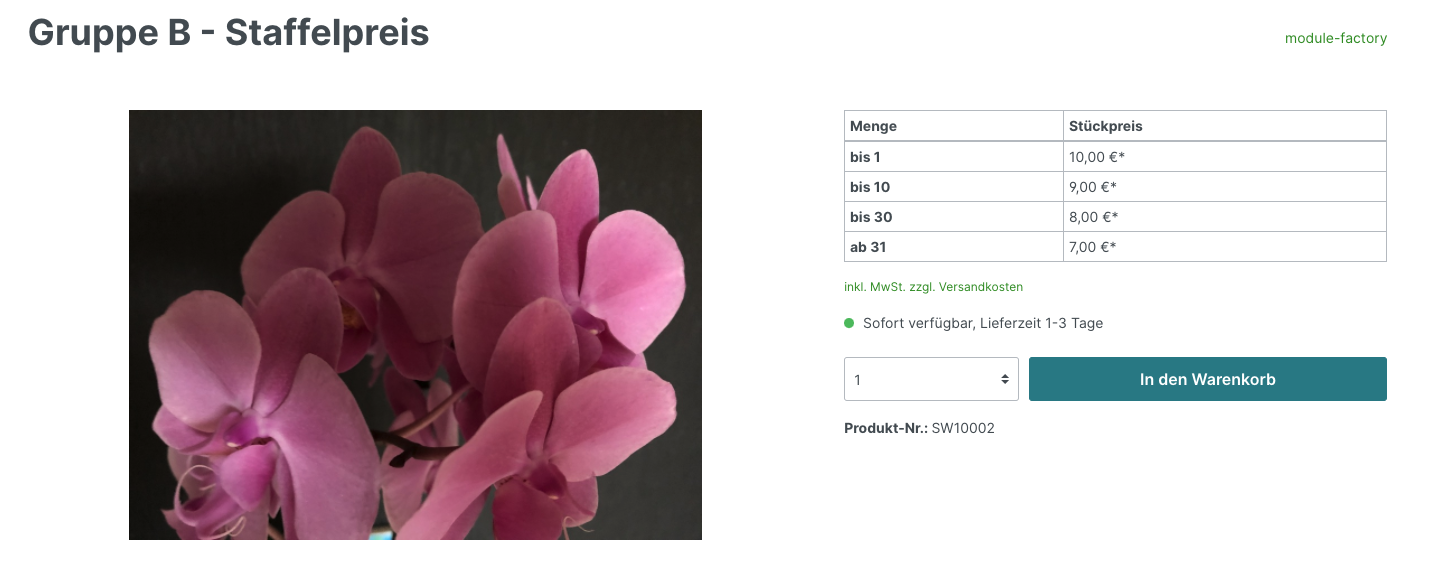This screenshot has height=581, width=1446.
Task: Click the Sofort verfügbar delivery time text
Action: coord(983,323)
